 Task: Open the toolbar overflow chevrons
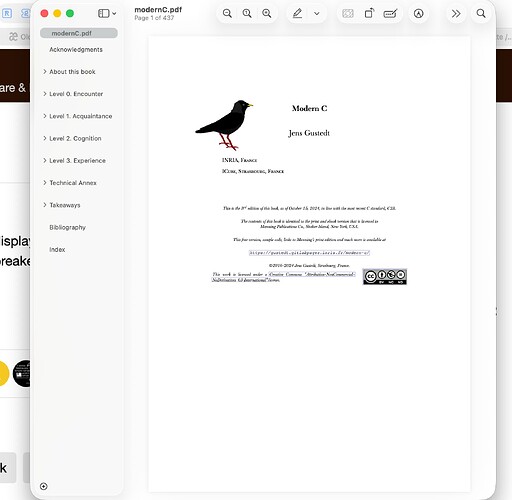point(456,13)
